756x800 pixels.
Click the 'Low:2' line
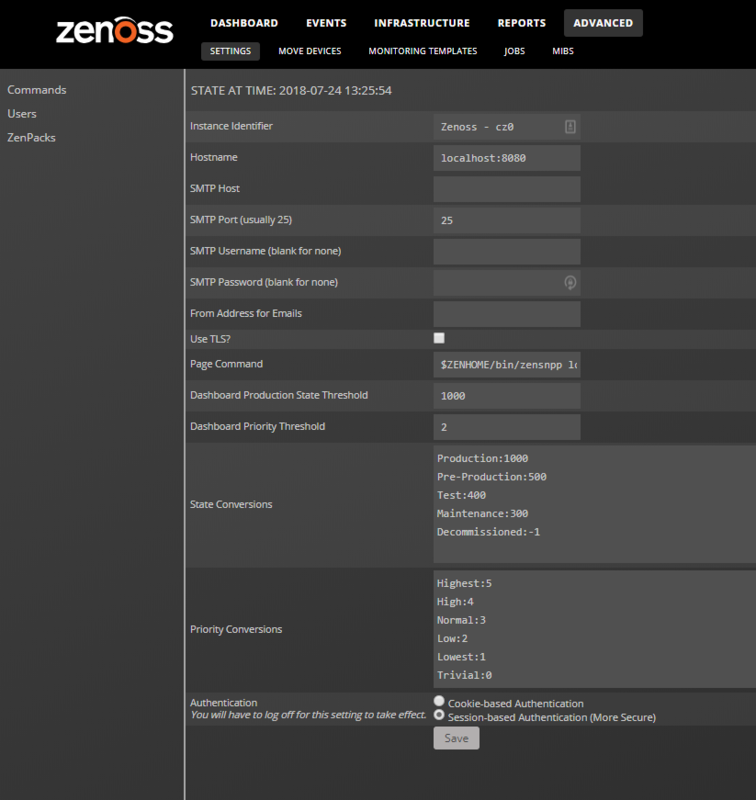pyautogui.click(x=452, y=638)
